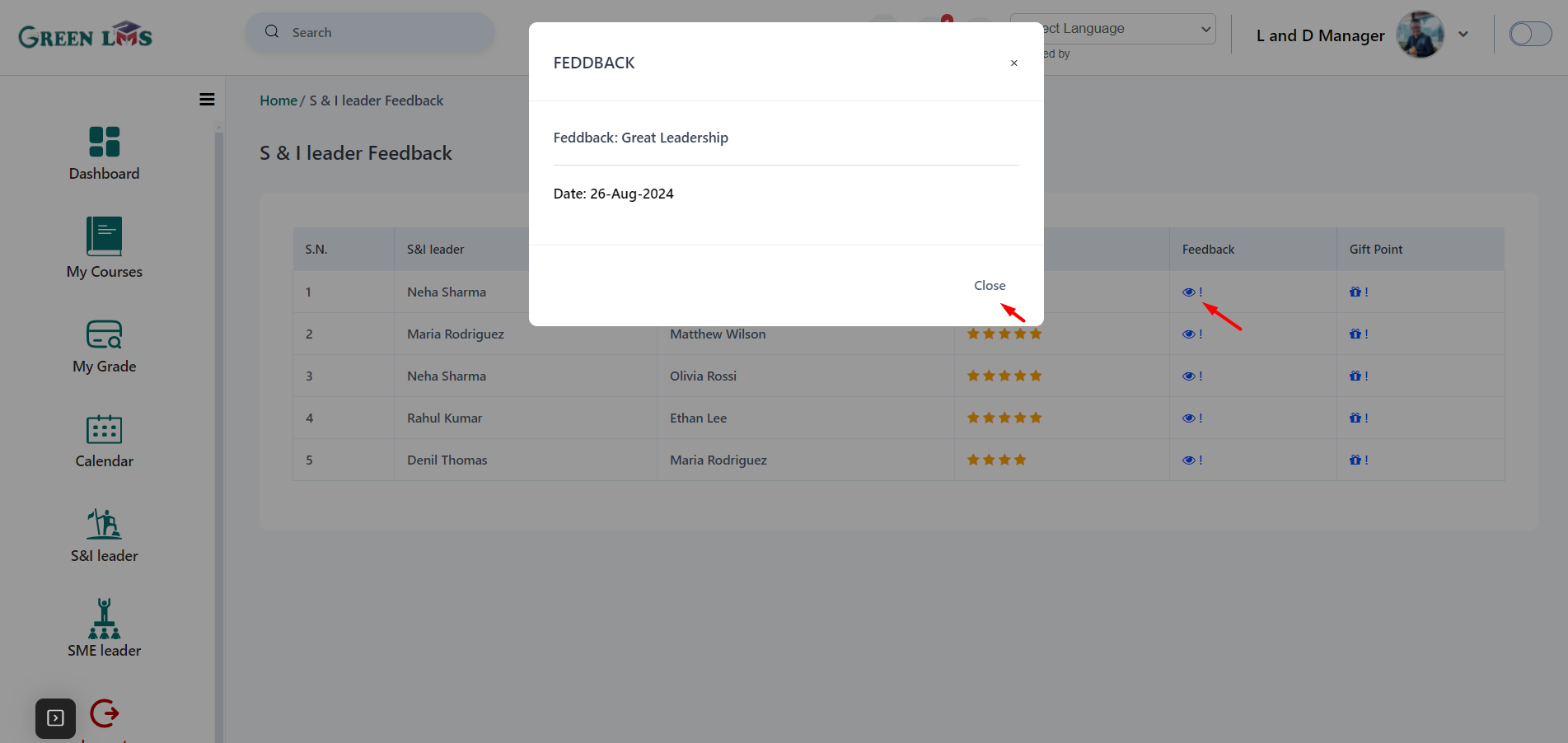Open the Select Language dropdown
The image size is (1568, 743).
(1112, 29)
